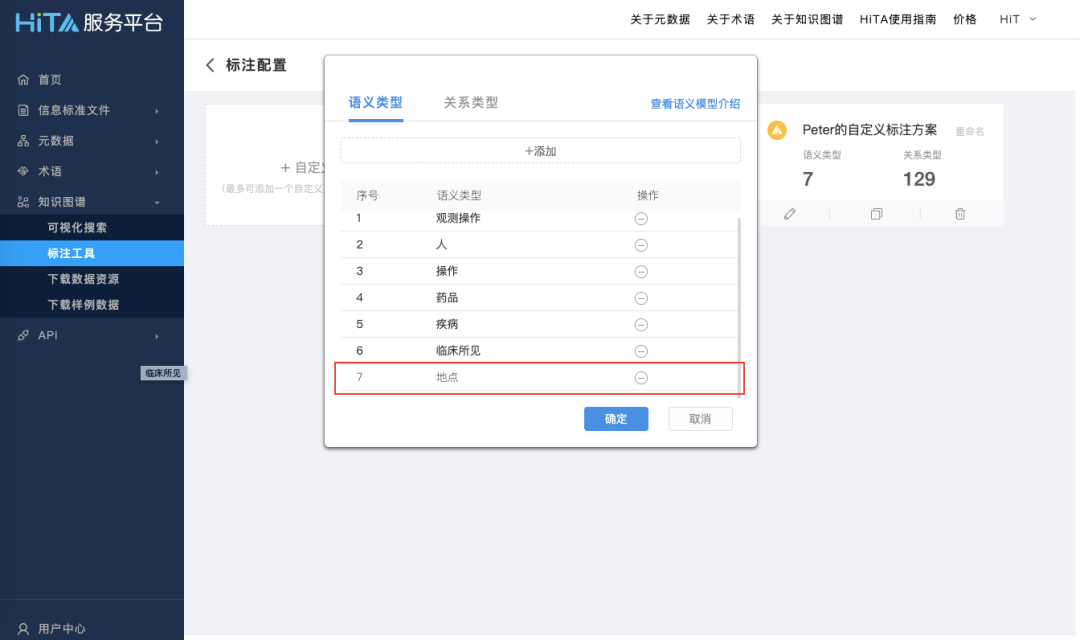Click the 观测操作 cell in row 1
Viewport: 1080px width, 640px height.
[458, 218]
